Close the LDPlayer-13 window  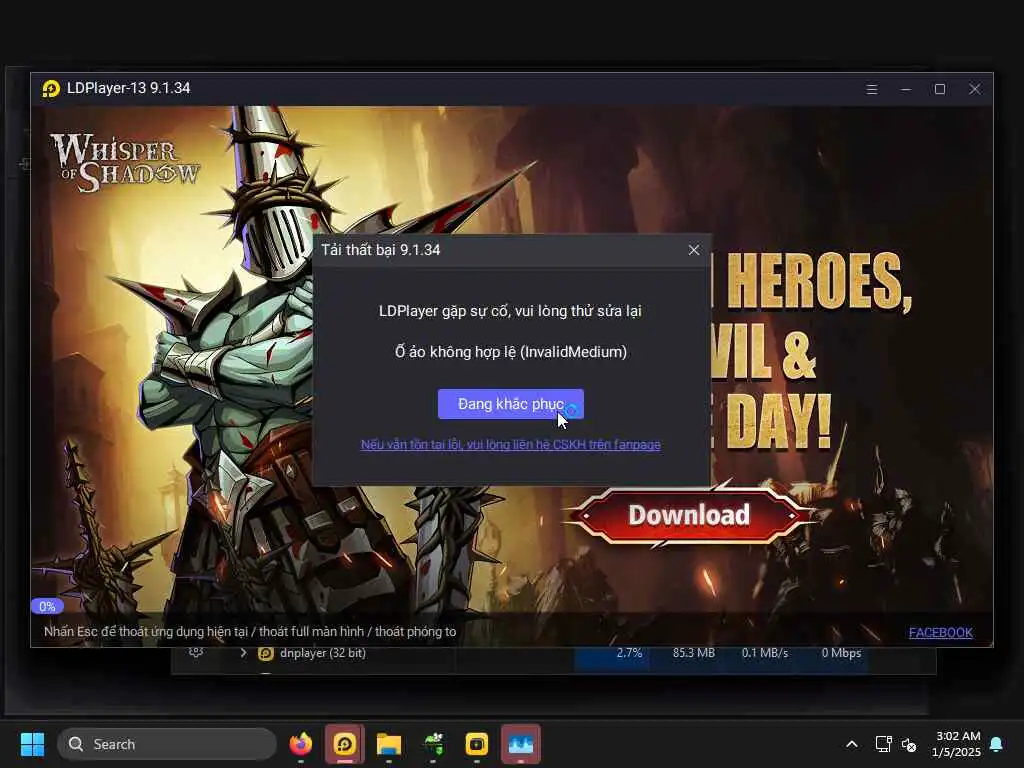point(974,89)
